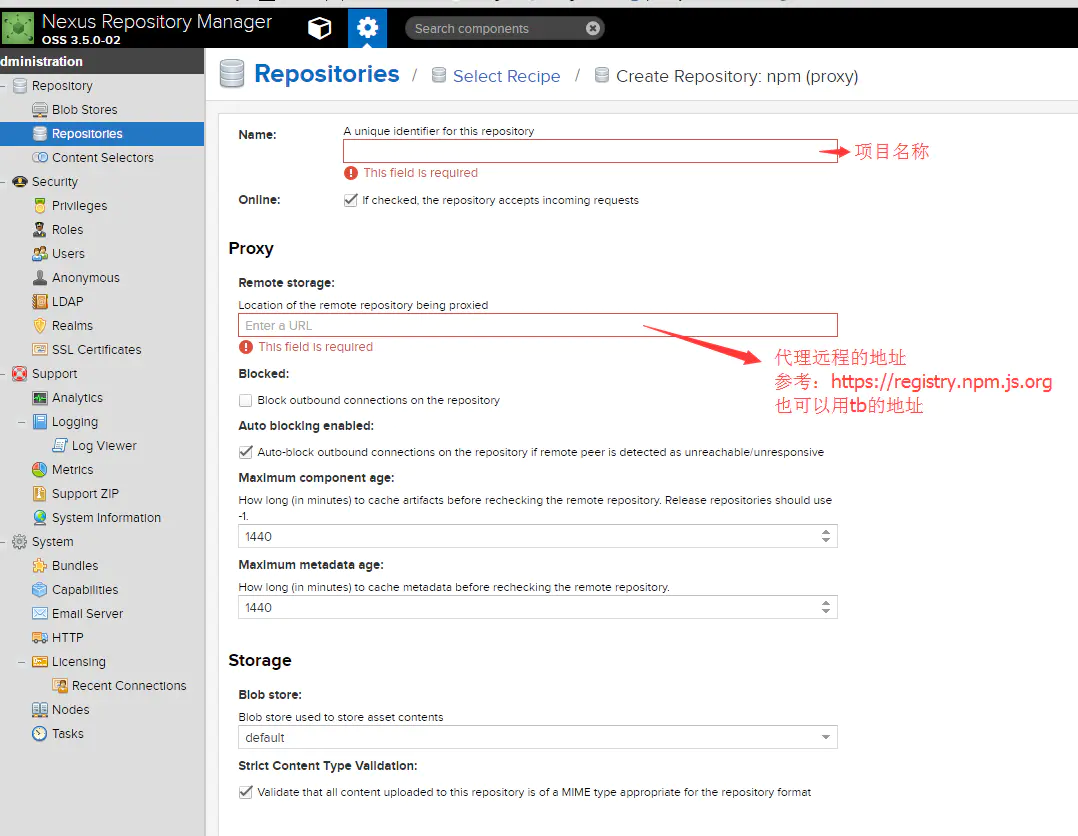Increase Maximum component age value

pyautogui.click(x=826, y=531)
